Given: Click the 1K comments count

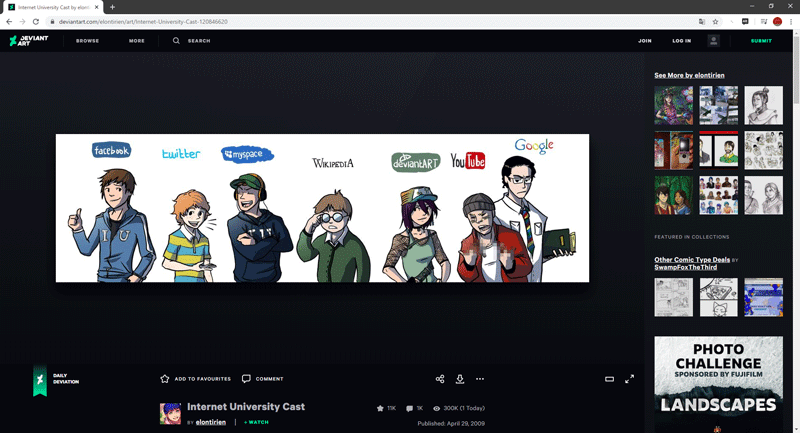Looking at the screenshot, I should tap(414, 408).
